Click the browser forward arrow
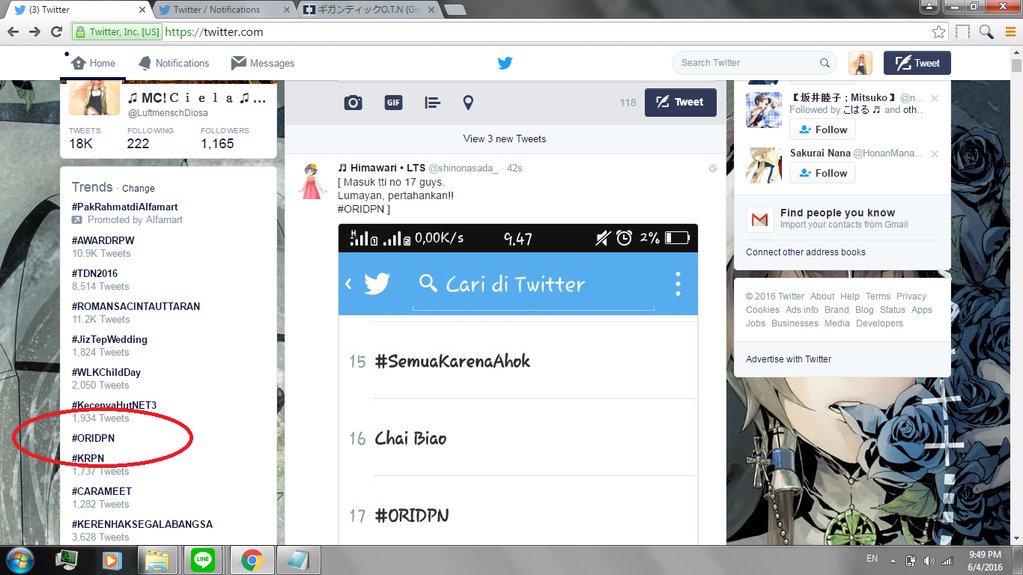The image size is (1023, 575). (35, 32)
